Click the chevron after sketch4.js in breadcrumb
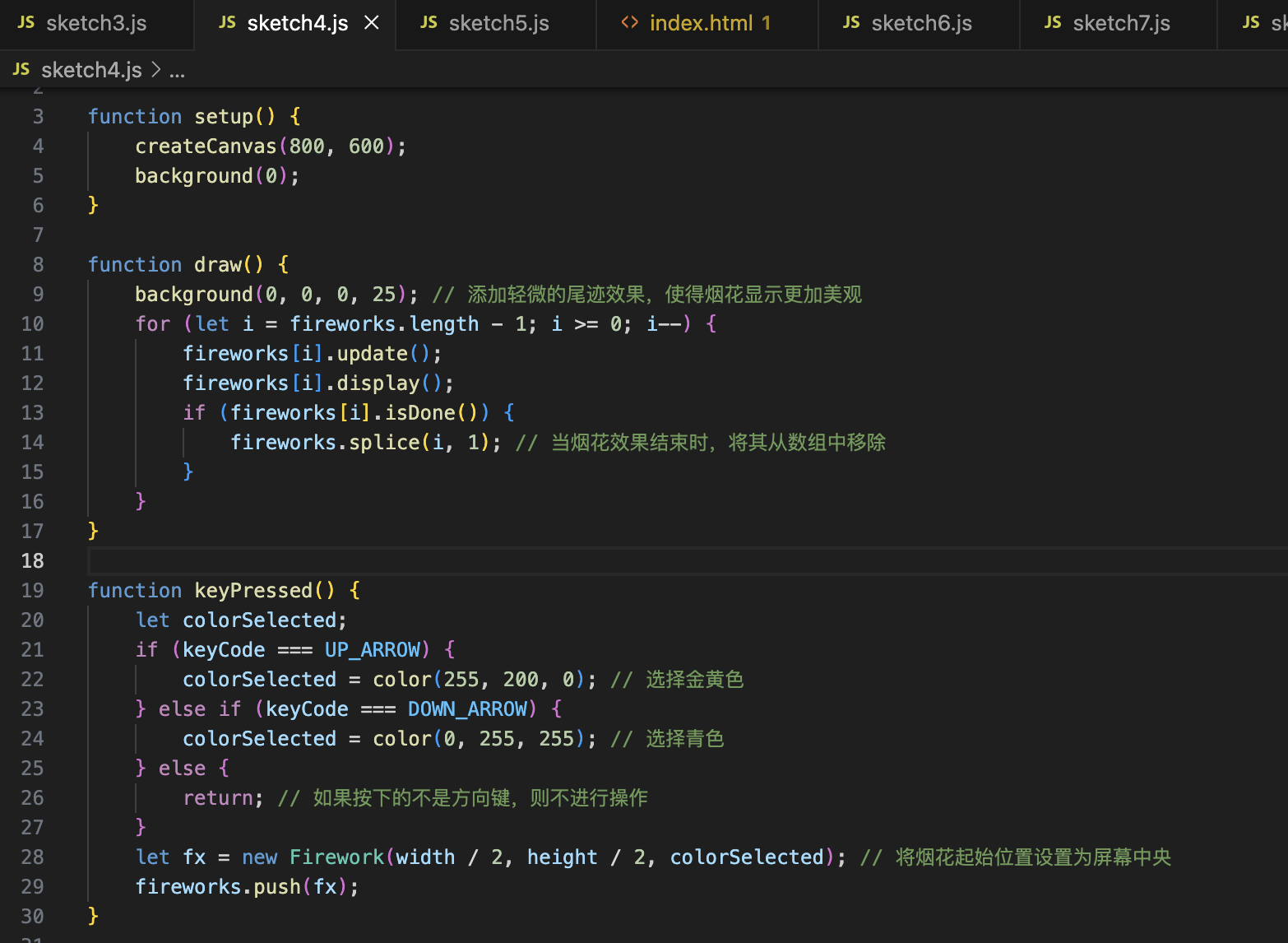Viewport: 1288px width, 943px height. 156,70
